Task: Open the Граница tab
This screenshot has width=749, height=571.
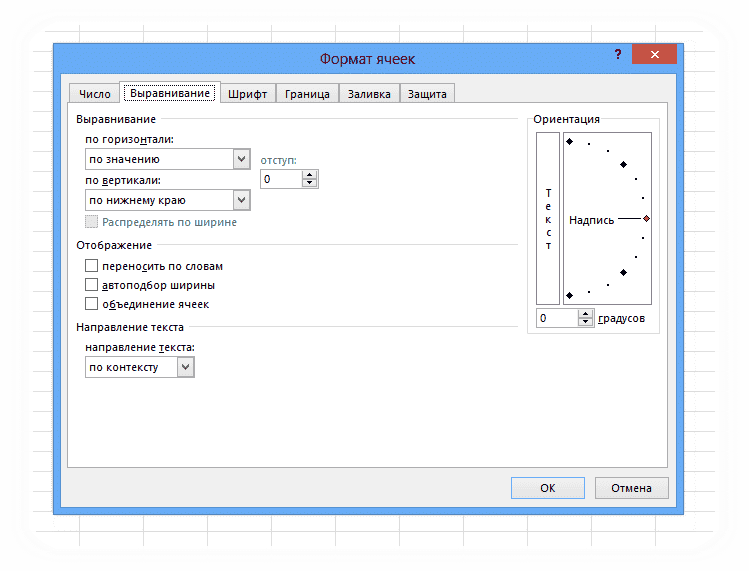Action: click(x=307, y=94)
